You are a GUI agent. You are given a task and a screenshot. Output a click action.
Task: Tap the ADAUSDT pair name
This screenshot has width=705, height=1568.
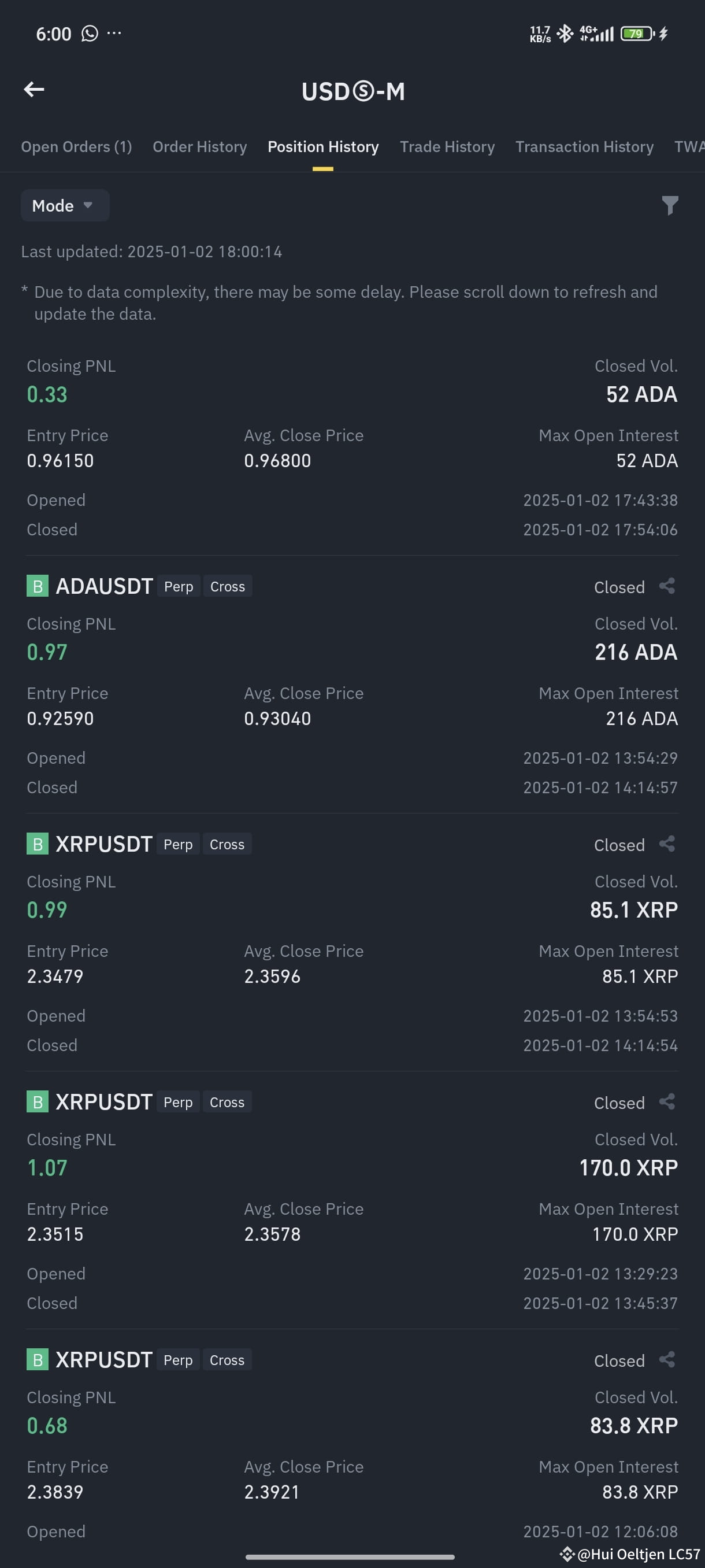[x=105, y=586]
